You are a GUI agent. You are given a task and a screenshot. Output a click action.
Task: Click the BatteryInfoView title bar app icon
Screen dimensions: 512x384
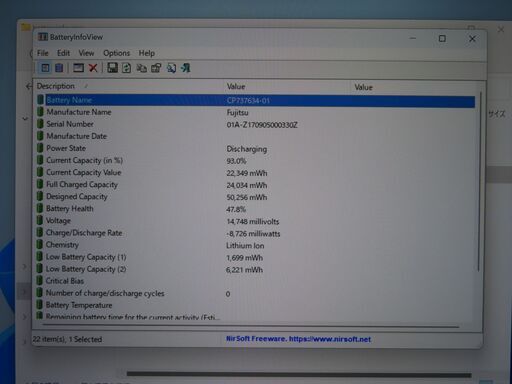point(43,37)
